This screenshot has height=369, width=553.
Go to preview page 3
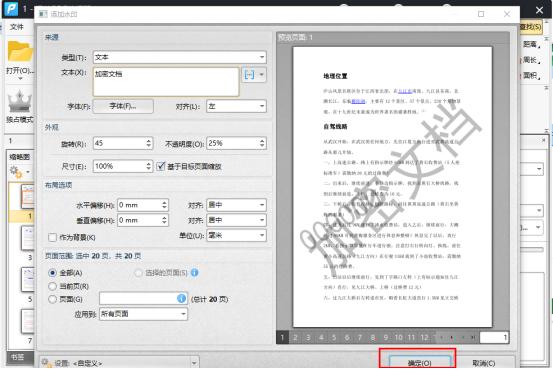tap(308, 338)
